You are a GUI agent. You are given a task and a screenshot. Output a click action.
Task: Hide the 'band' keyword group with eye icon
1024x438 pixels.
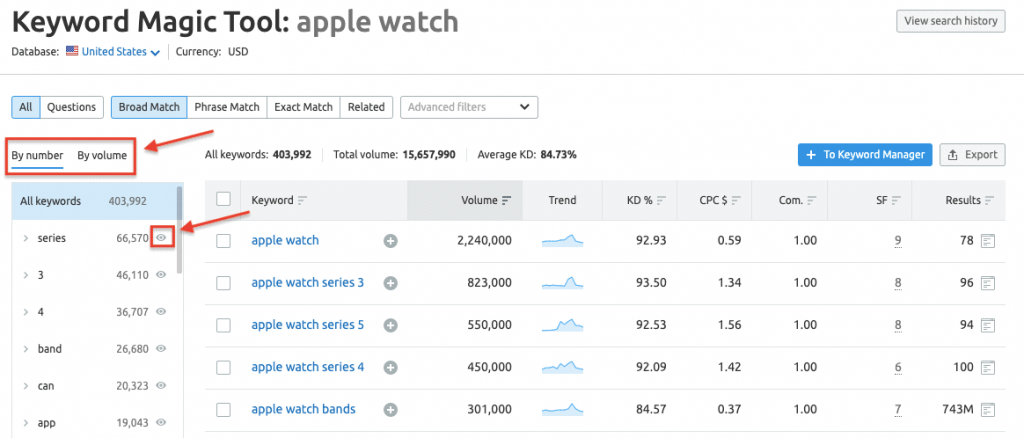click(x=161, y=349)
